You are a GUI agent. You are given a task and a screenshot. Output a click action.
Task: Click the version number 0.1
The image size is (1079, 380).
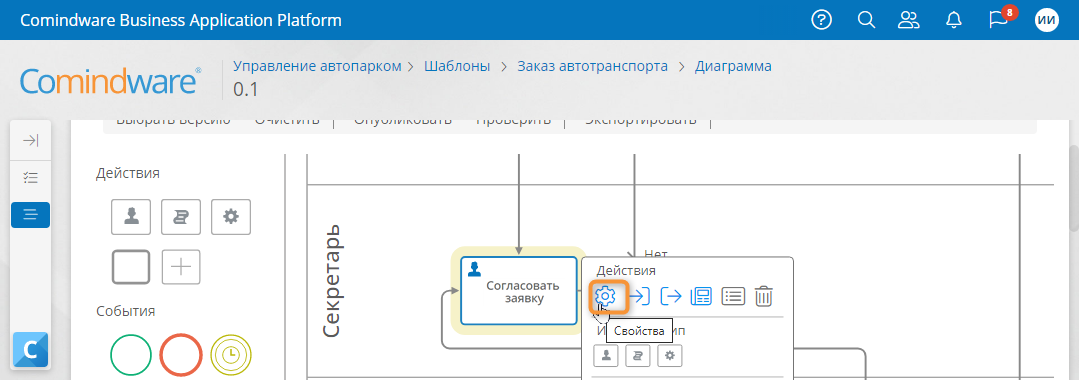246,89
